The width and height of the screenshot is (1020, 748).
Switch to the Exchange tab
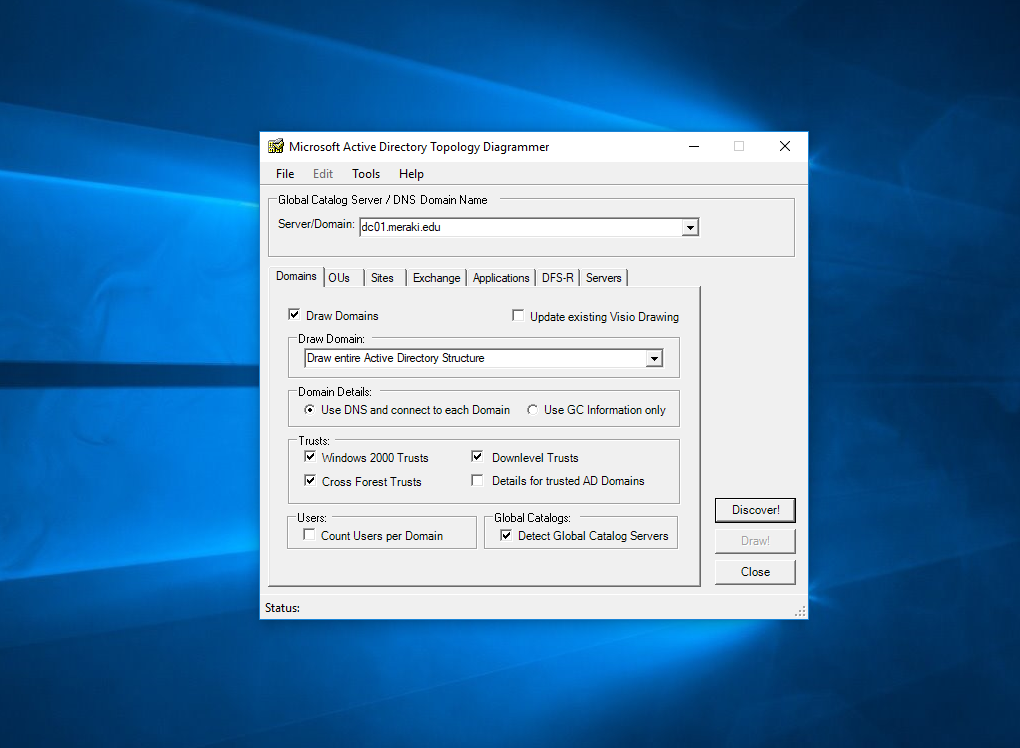click(x=436, y=278)
